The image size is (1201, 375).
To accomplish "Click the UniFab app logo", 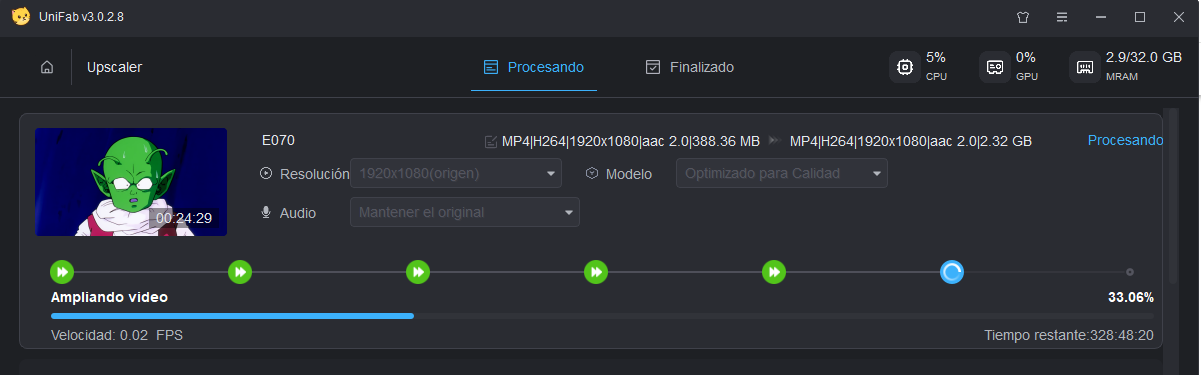I will [20, 17].
